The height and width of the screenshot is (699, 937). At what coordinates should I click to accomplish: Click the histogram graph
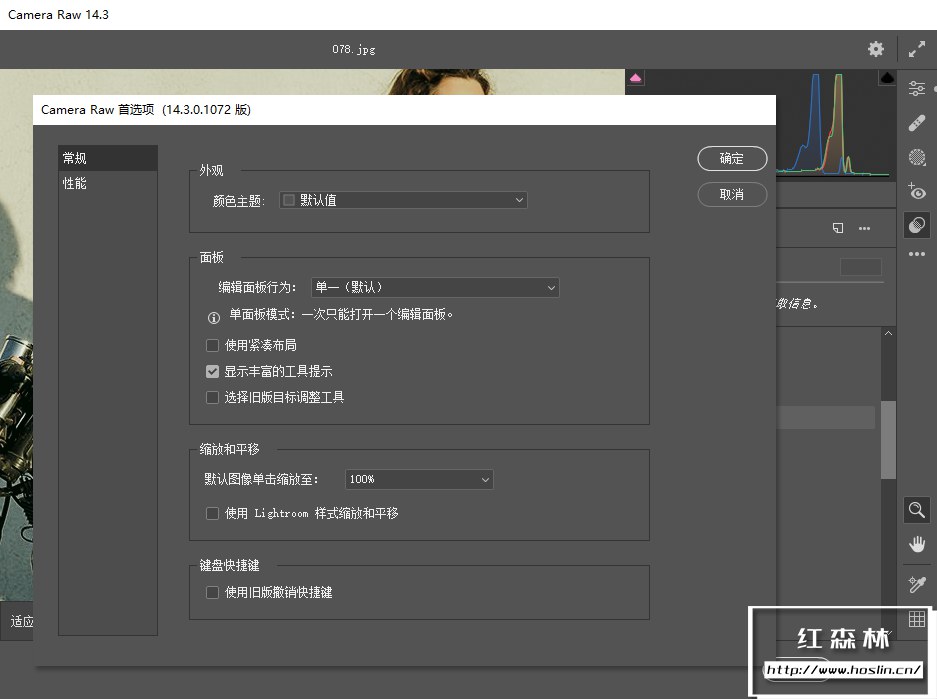click(x=831, y=124)
